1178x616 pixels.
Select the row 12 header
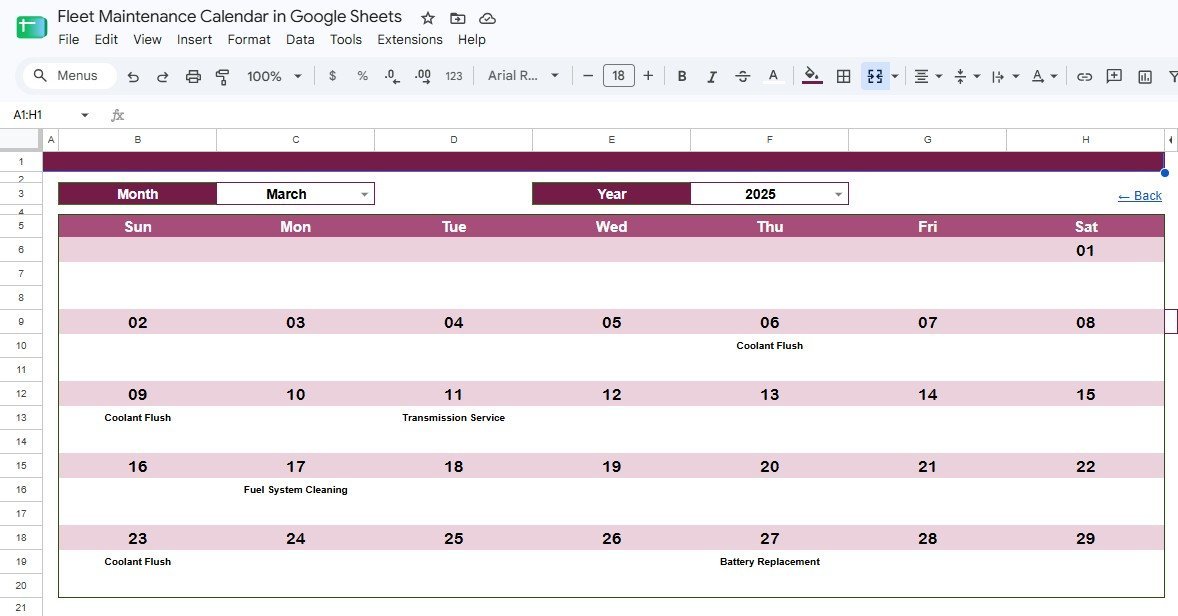pyautogui.click(x=21, y=394)
